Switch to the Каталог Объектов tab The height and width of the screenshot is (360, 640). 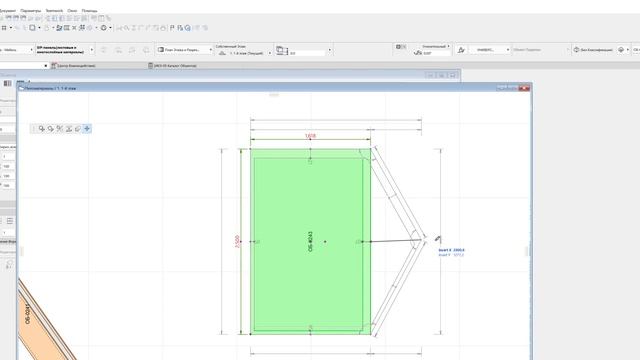point(175,66)
